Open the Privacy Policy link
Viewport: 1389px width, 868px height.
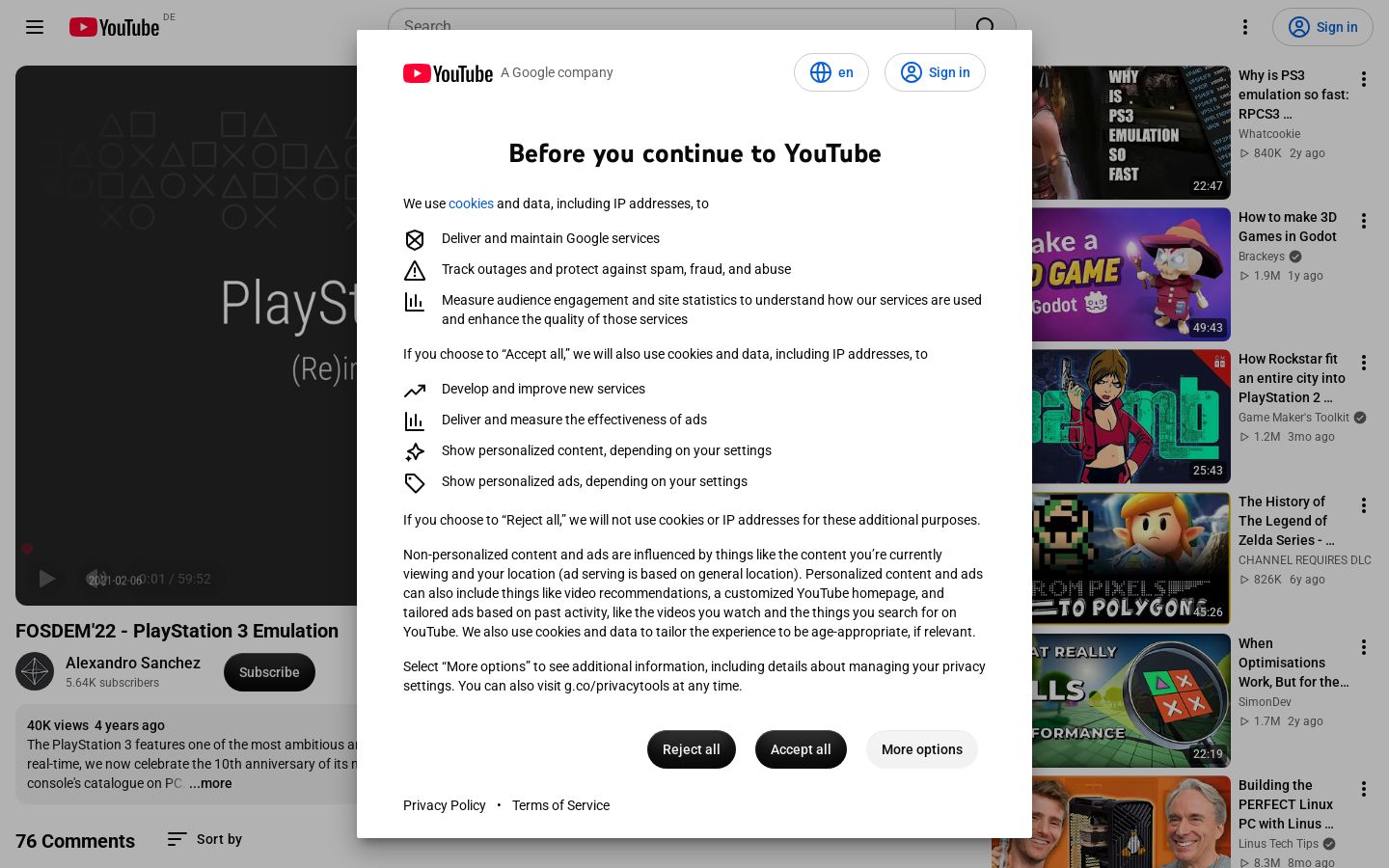445,805
